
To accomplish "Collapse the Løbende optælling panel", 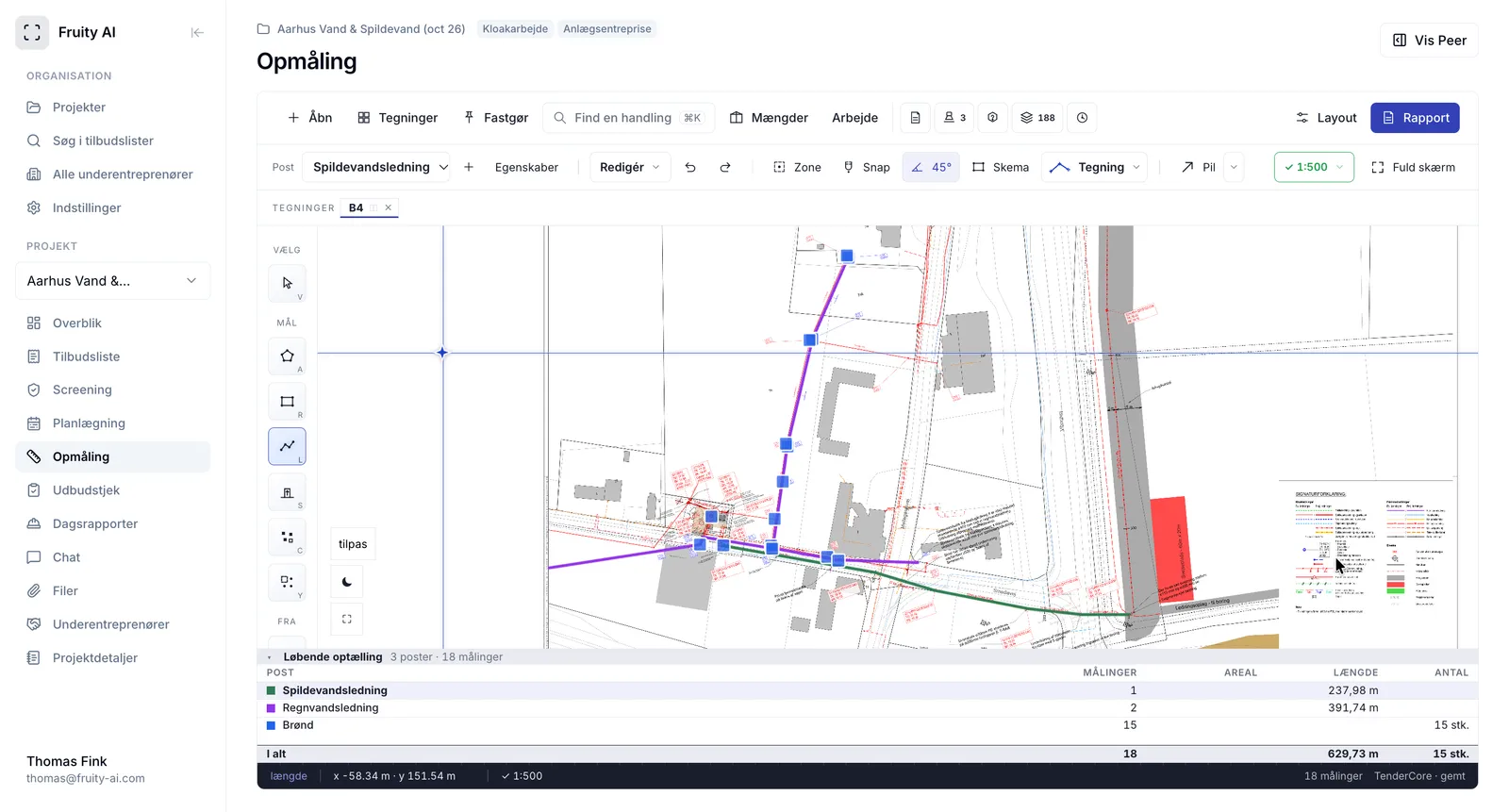I will point(270,657).
